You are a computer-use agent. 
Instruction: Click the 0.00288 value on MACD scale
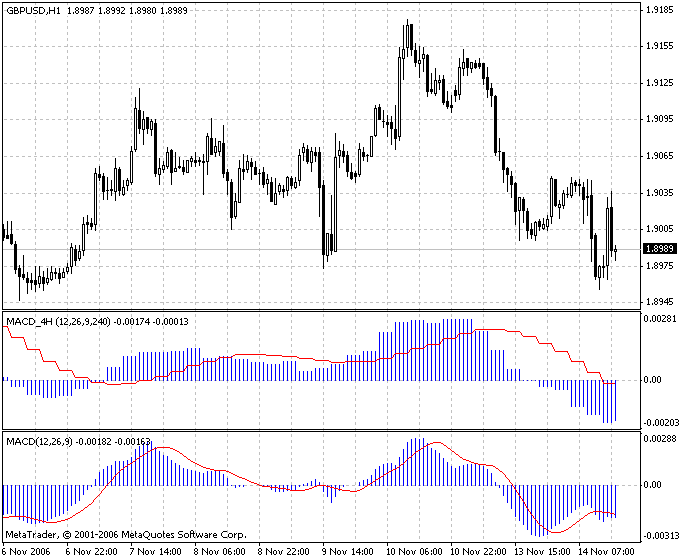[660, 439]
